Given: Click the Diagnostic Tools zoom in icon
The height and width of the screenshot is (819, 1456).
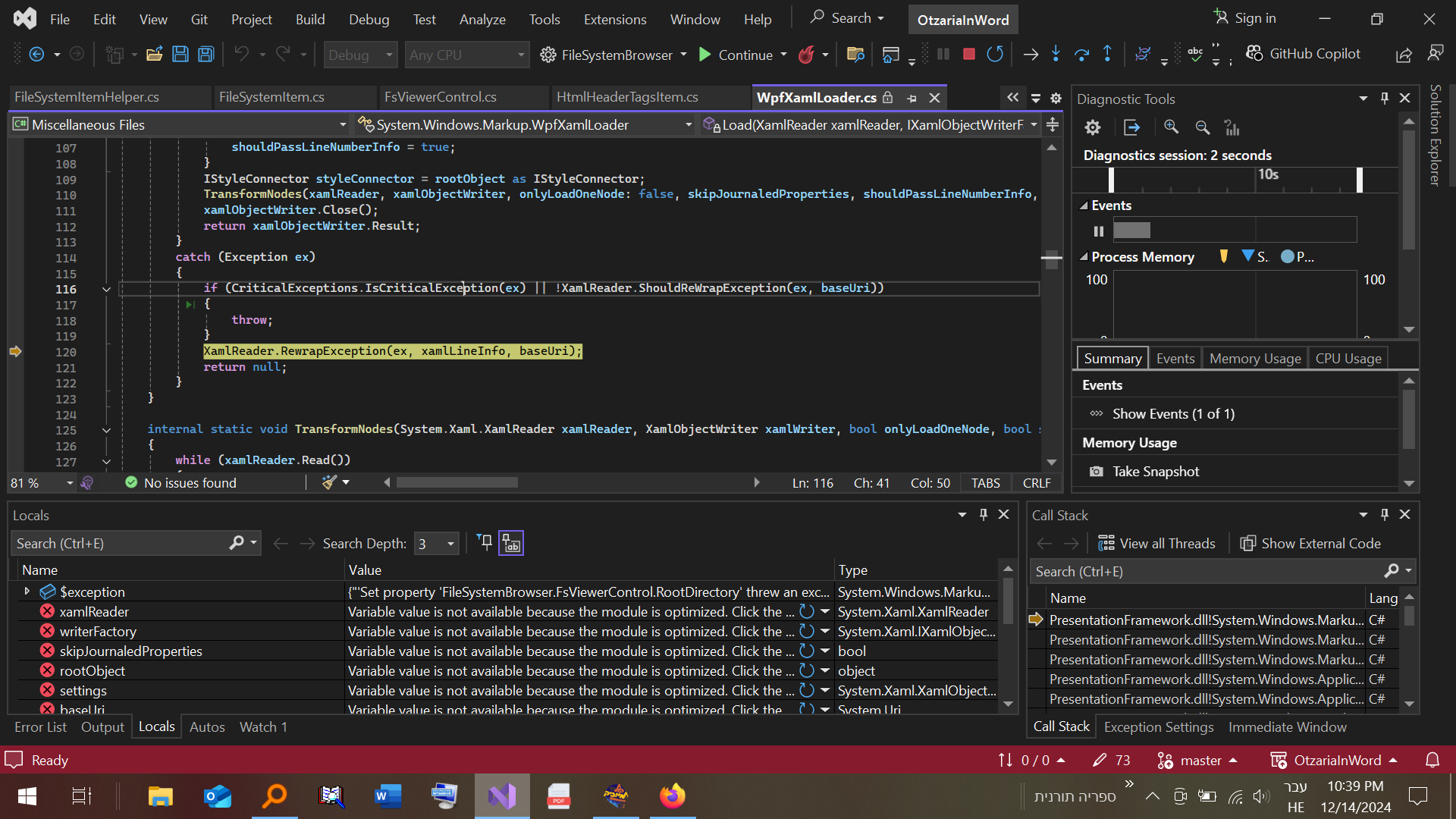Looking at the screenshot, I should click(x=1172, y=127).
